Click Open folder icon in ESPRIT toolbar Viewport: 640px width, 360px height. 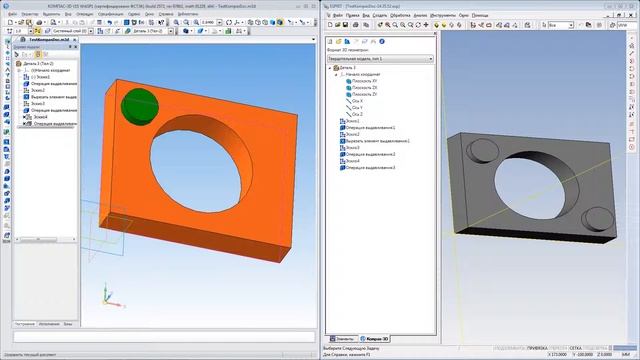338,25
